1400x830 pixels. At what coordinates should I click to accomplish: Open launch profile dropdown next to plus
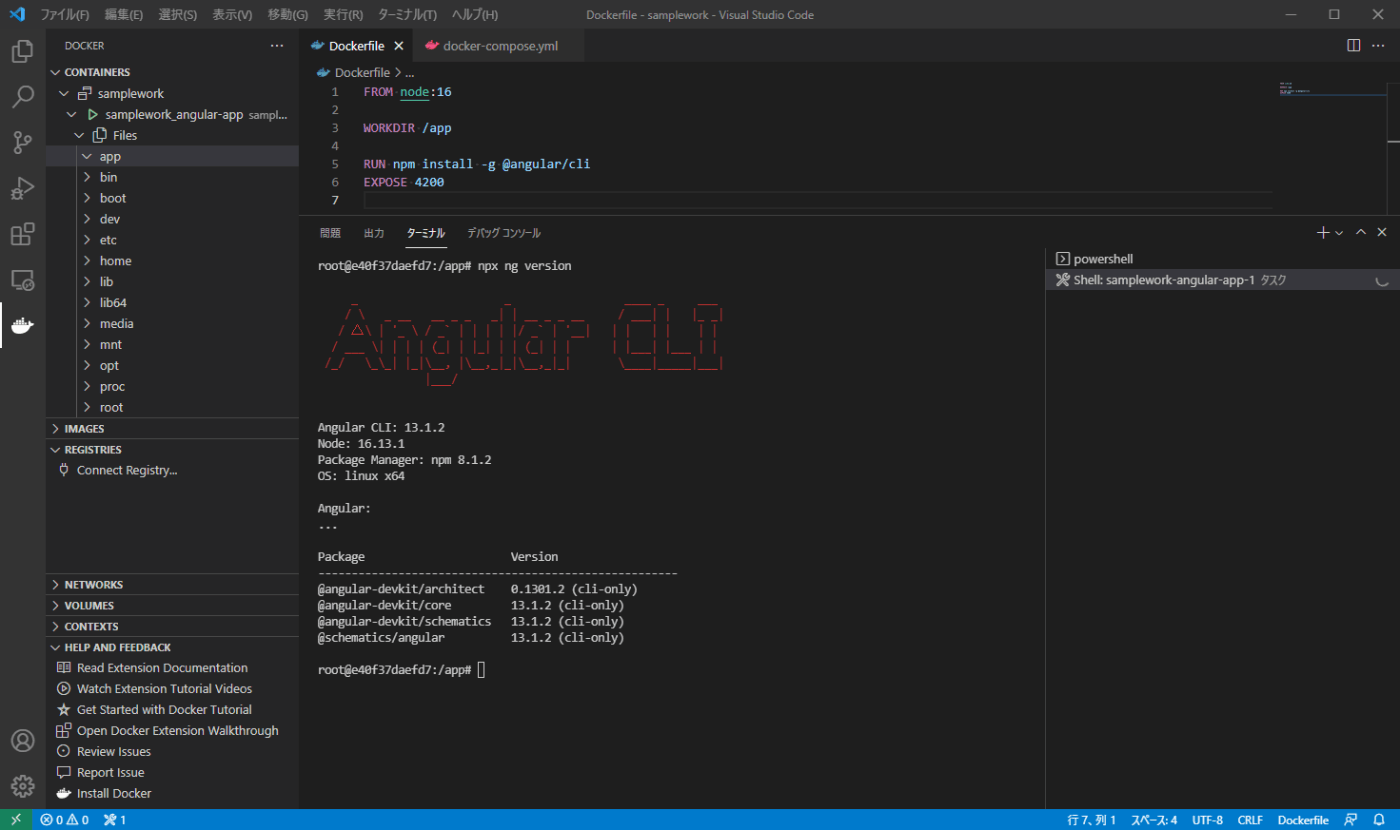(1339, 232)
